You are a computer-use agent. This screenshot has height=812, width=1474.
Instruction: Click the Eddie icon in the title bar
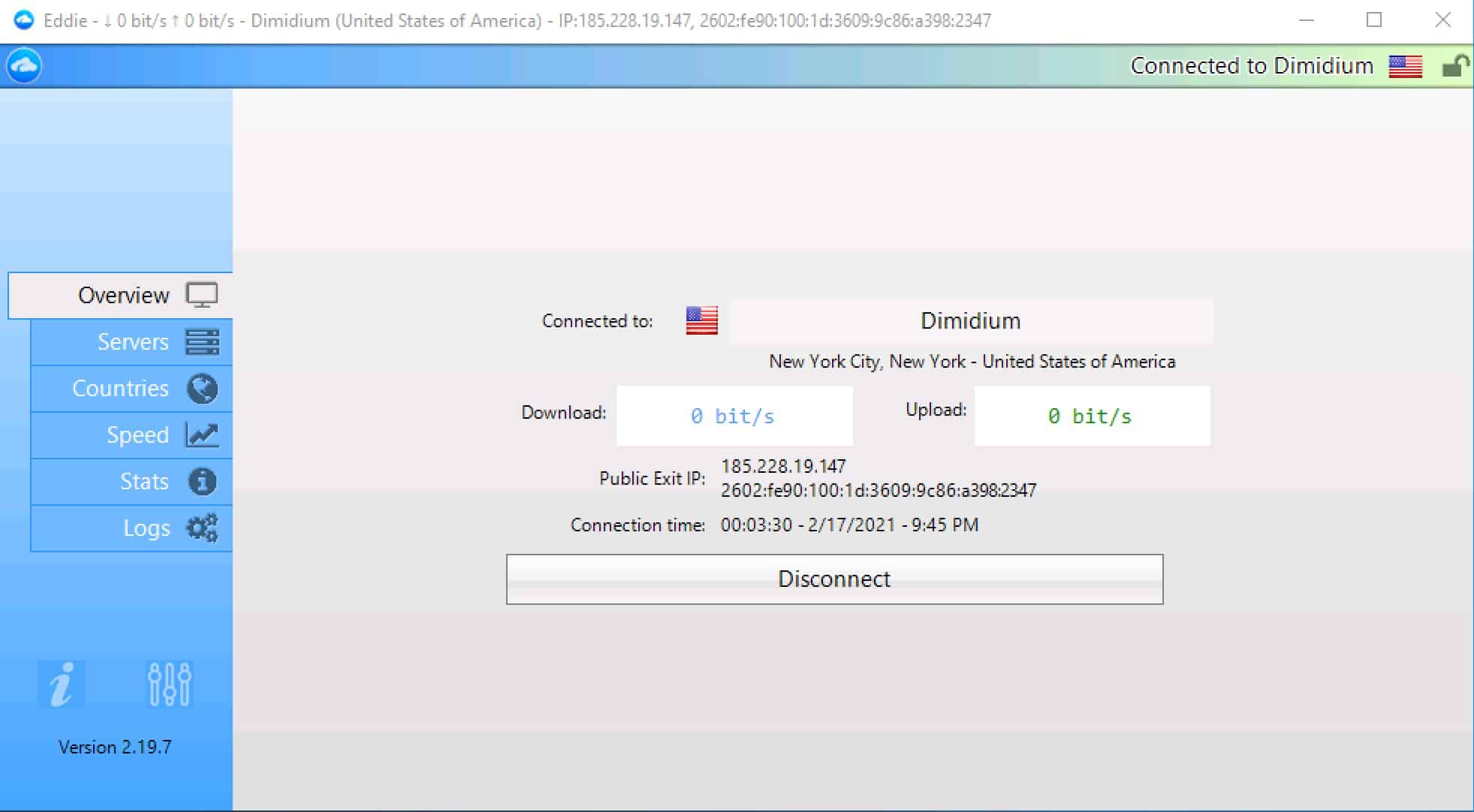click(x=24, y=20)
